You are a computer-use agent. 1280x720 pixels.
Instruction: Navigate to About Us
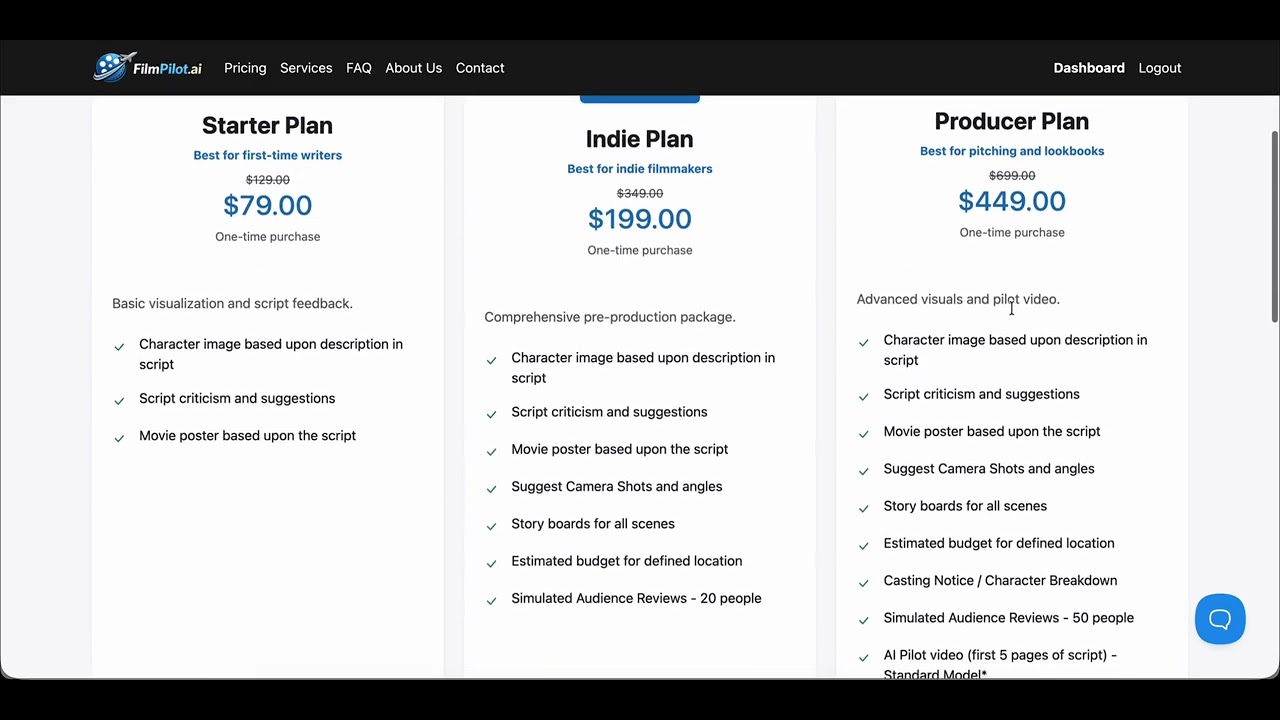click(413, 68)
